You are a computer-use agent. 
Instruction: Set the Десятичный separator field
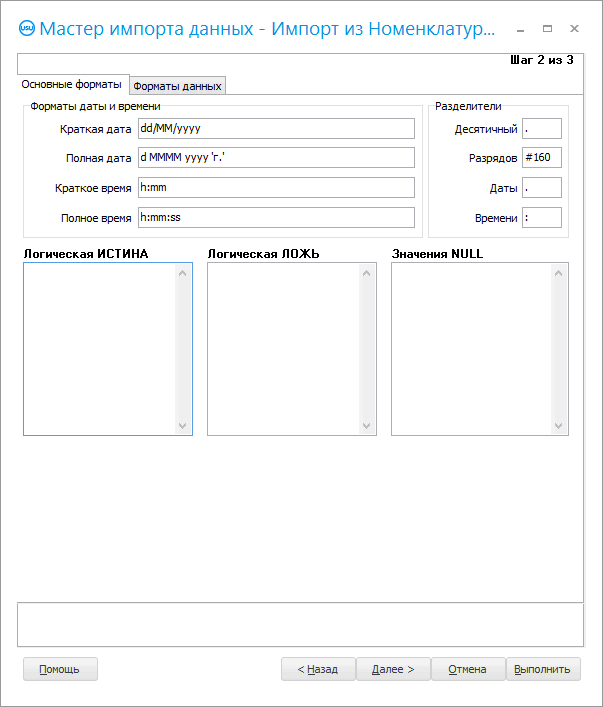pos(542,129)
